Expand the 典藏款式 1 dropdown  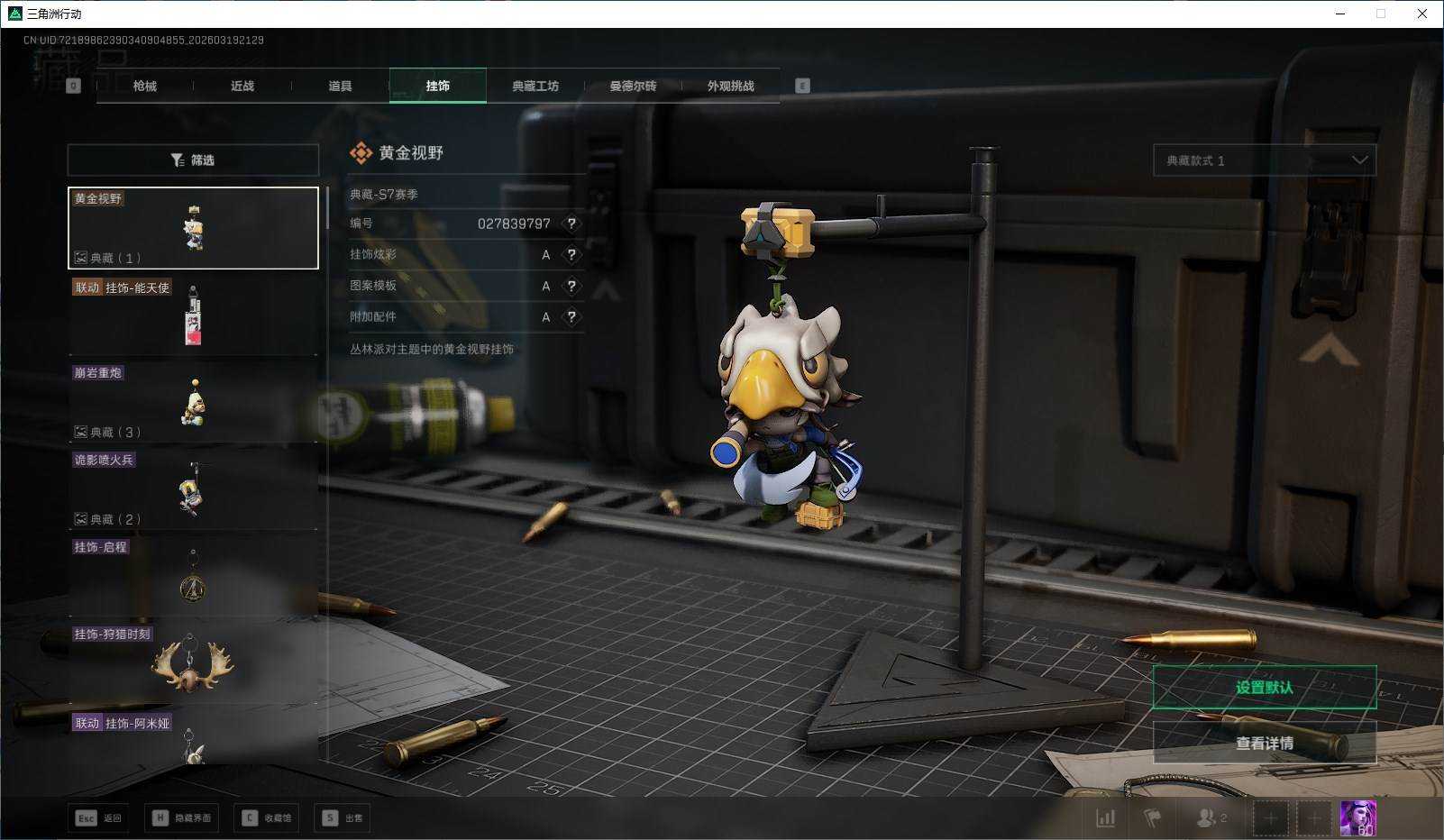1264,160
